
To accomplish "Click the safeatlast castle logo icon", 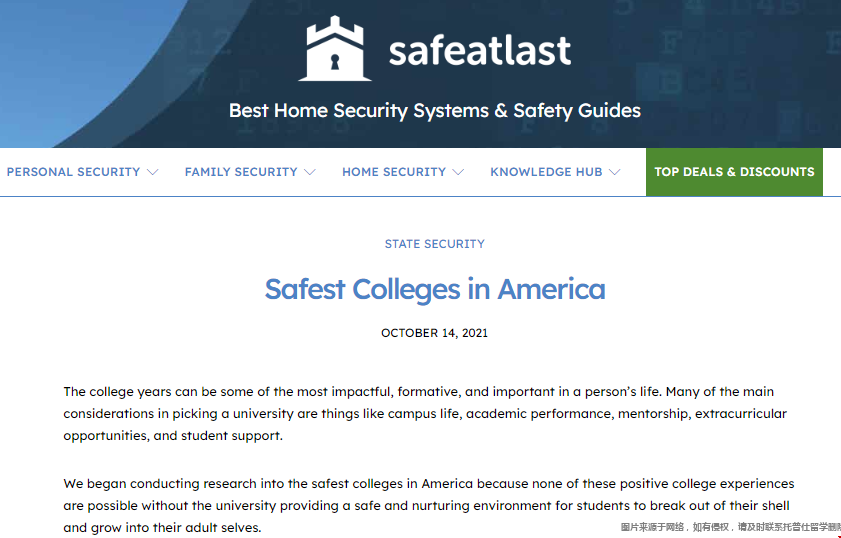I will (335, 48).
